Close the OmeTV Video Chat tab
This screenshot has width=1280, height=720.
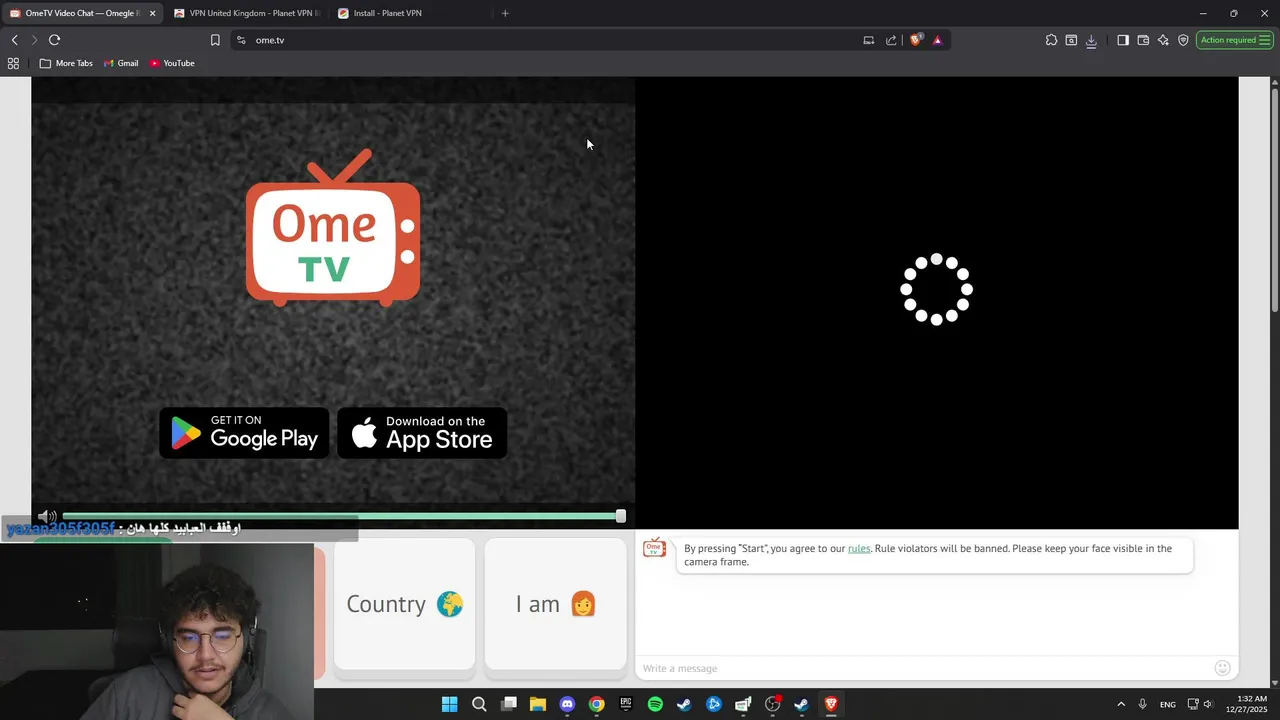tap(152, 13)
